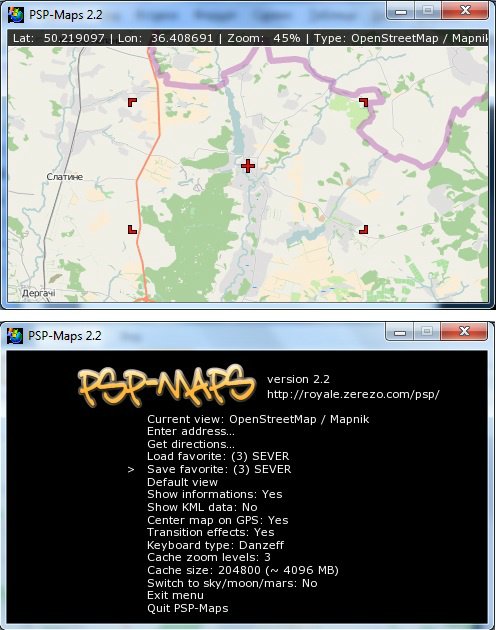Toggle Show informations: Yes
The image size is (496, 630).
pos(215,494)
